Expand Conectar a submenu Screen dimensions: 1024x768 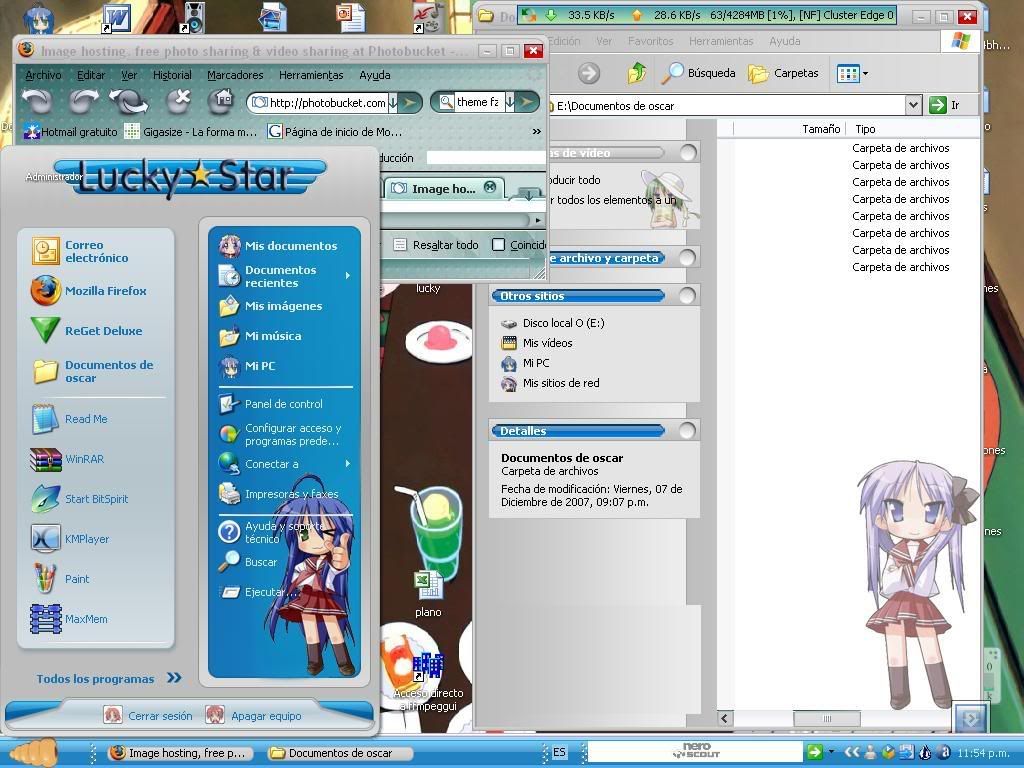pyautogui.click(x=347, y=464)
